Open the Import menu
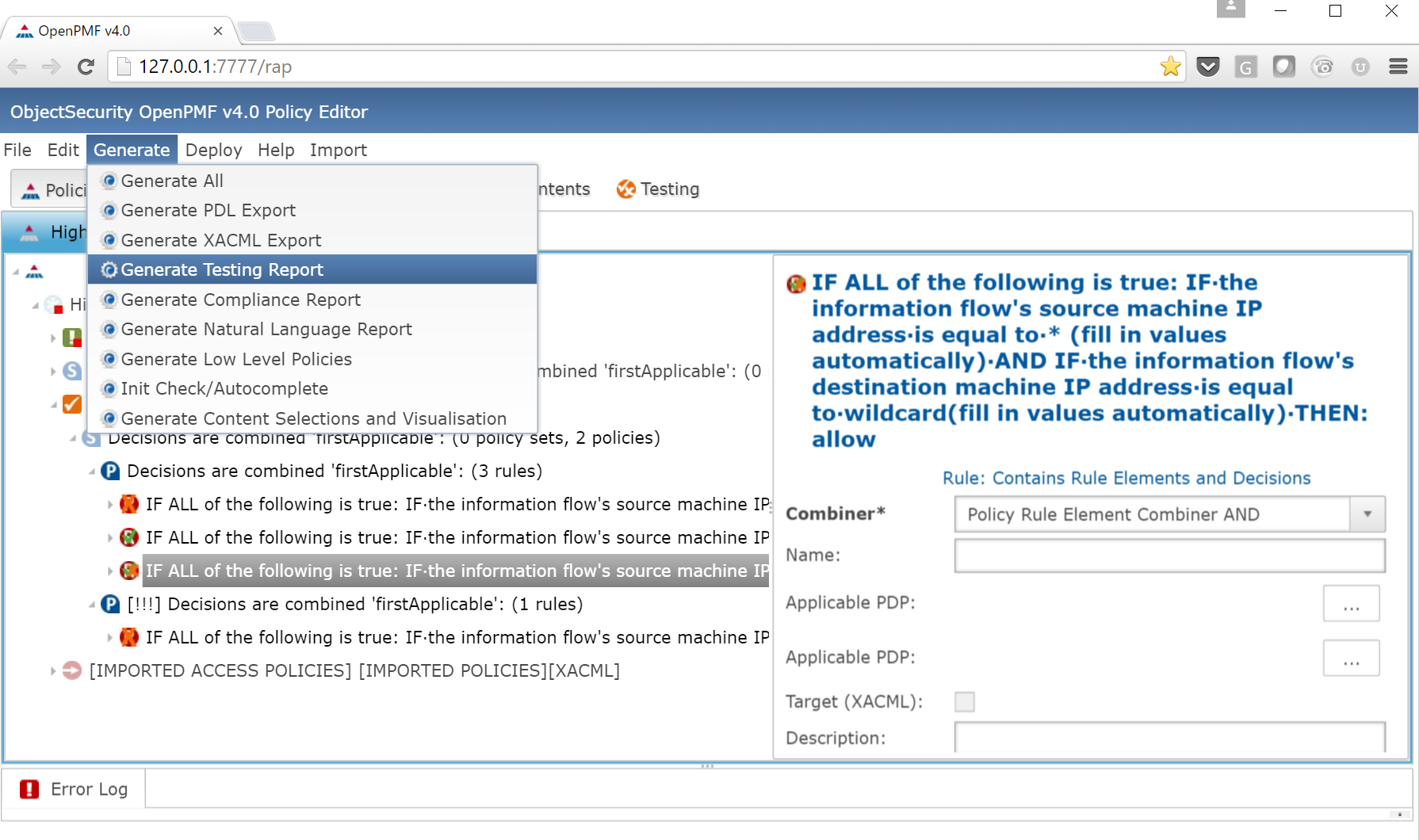 pyautogui.click(x=338, y=150)
